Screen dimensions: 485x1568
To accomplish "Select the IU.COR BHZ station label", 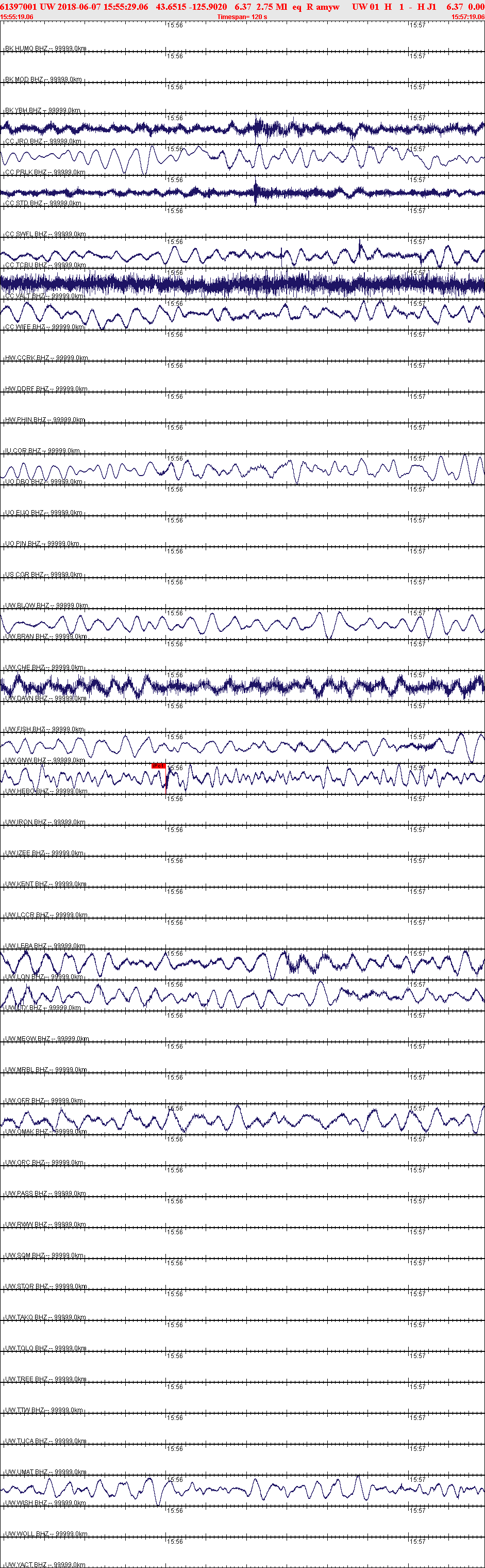I will click(x=43, y=451).
